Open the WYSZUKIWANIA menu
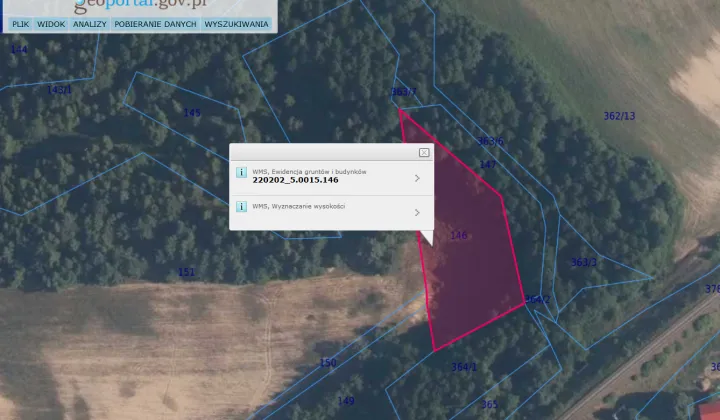 coord(236,24)
